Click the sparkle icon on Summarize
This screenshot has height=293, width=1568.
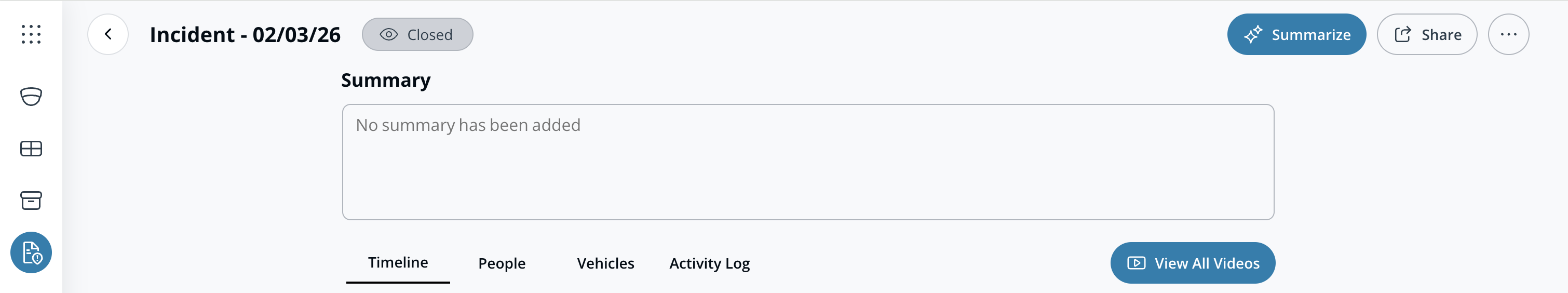tap(1253, 35)
